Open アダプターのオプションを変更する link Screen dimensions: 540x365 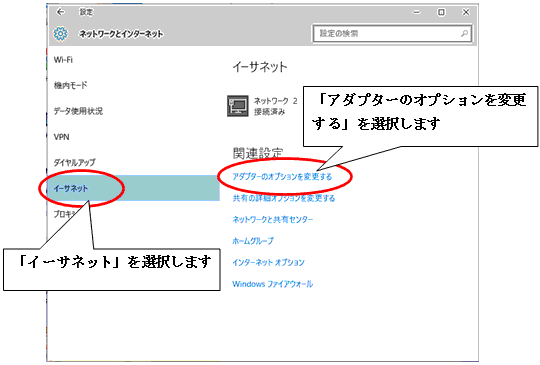click(282, 177)
